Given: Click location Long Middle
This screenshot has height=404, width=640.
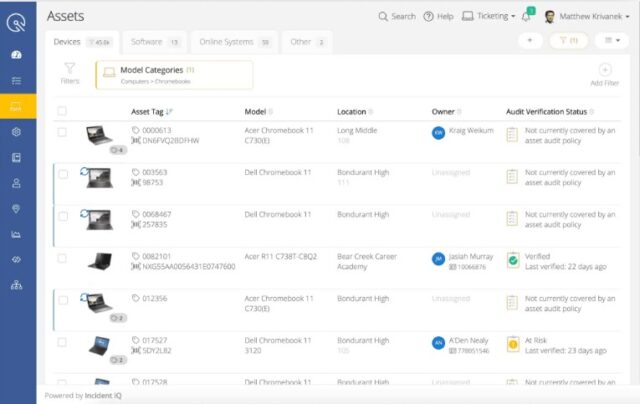Looking at the screenshot, I should point(357,131).
